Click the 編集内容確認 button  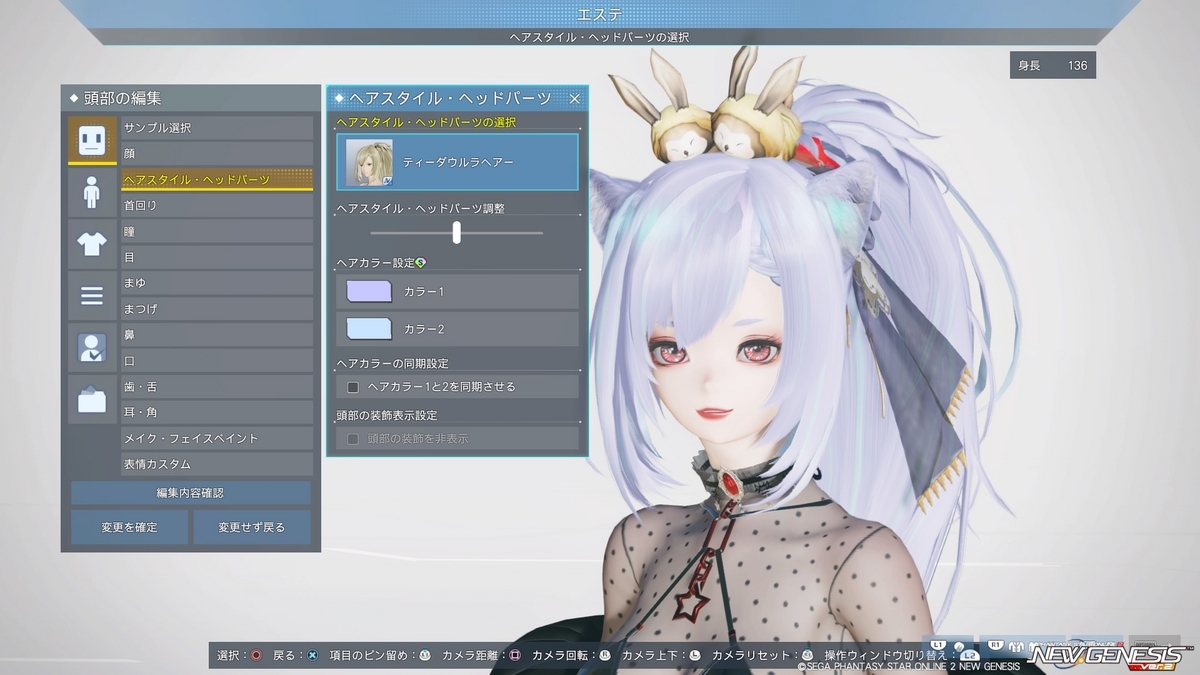(x=190, y=493)
